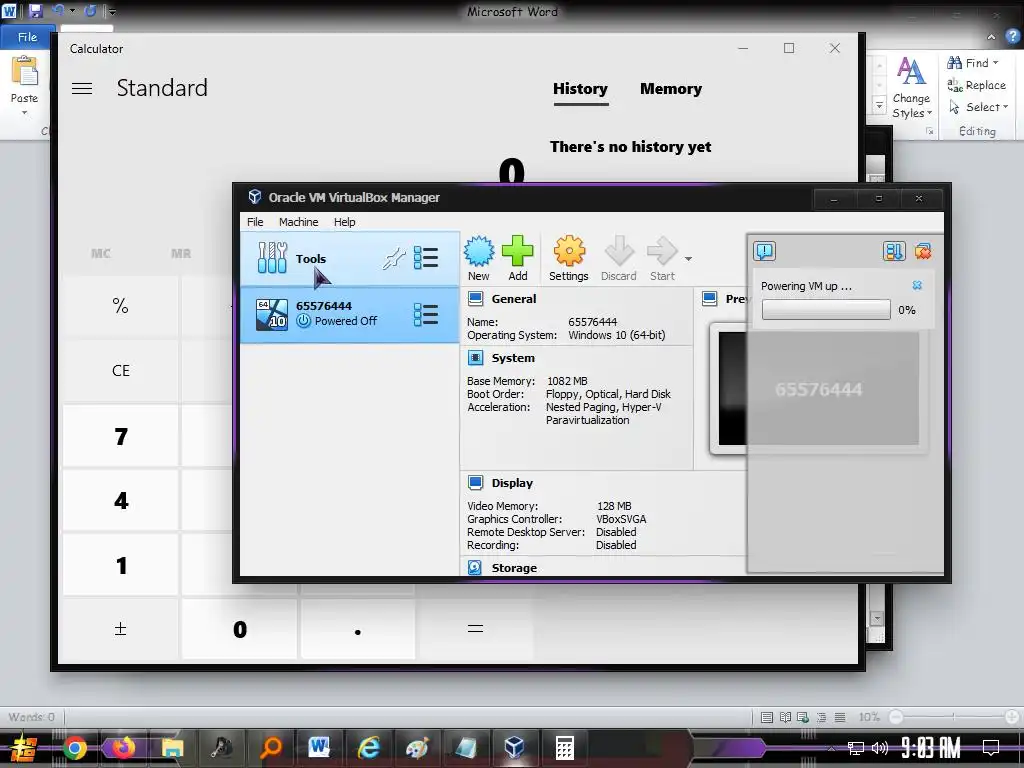Click the Word Save quick access icon

click(x=35, y=11)
